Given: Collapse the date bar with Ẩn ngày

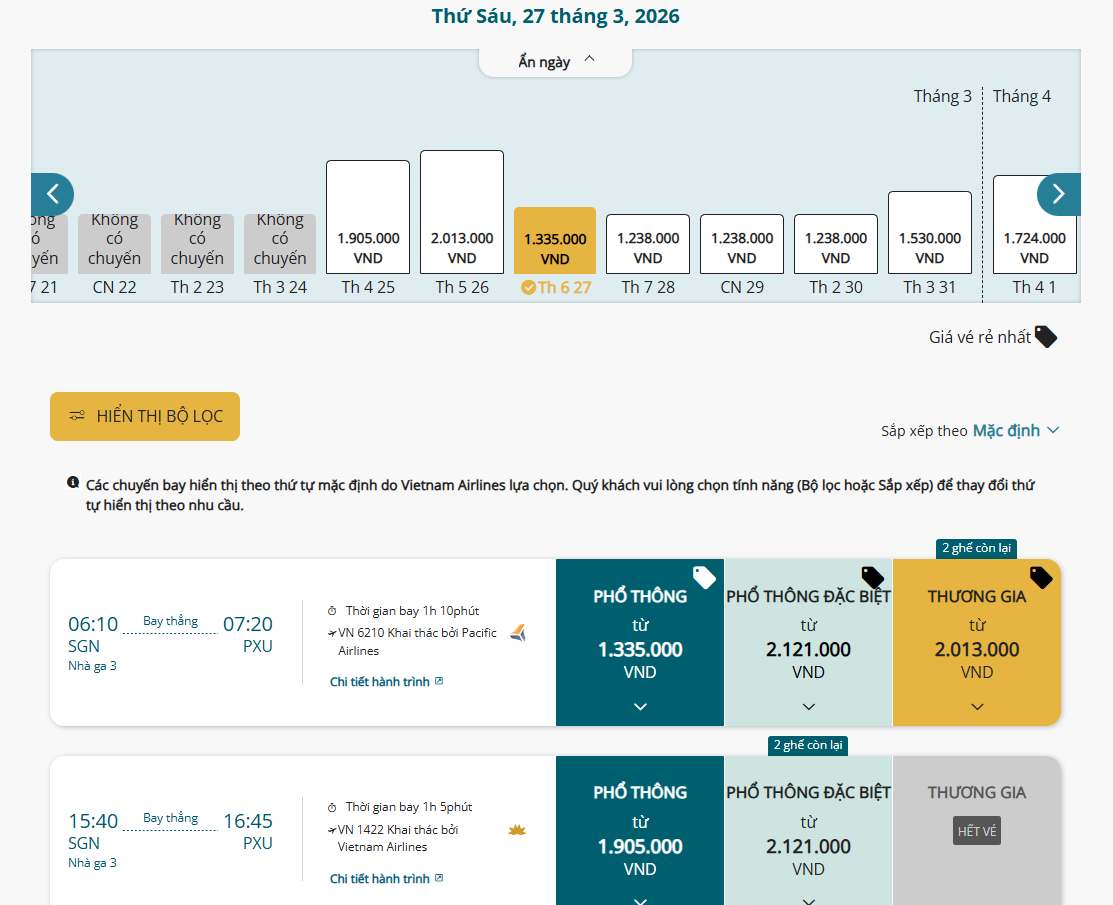Looking at the screenshot, I should point(556,61).
